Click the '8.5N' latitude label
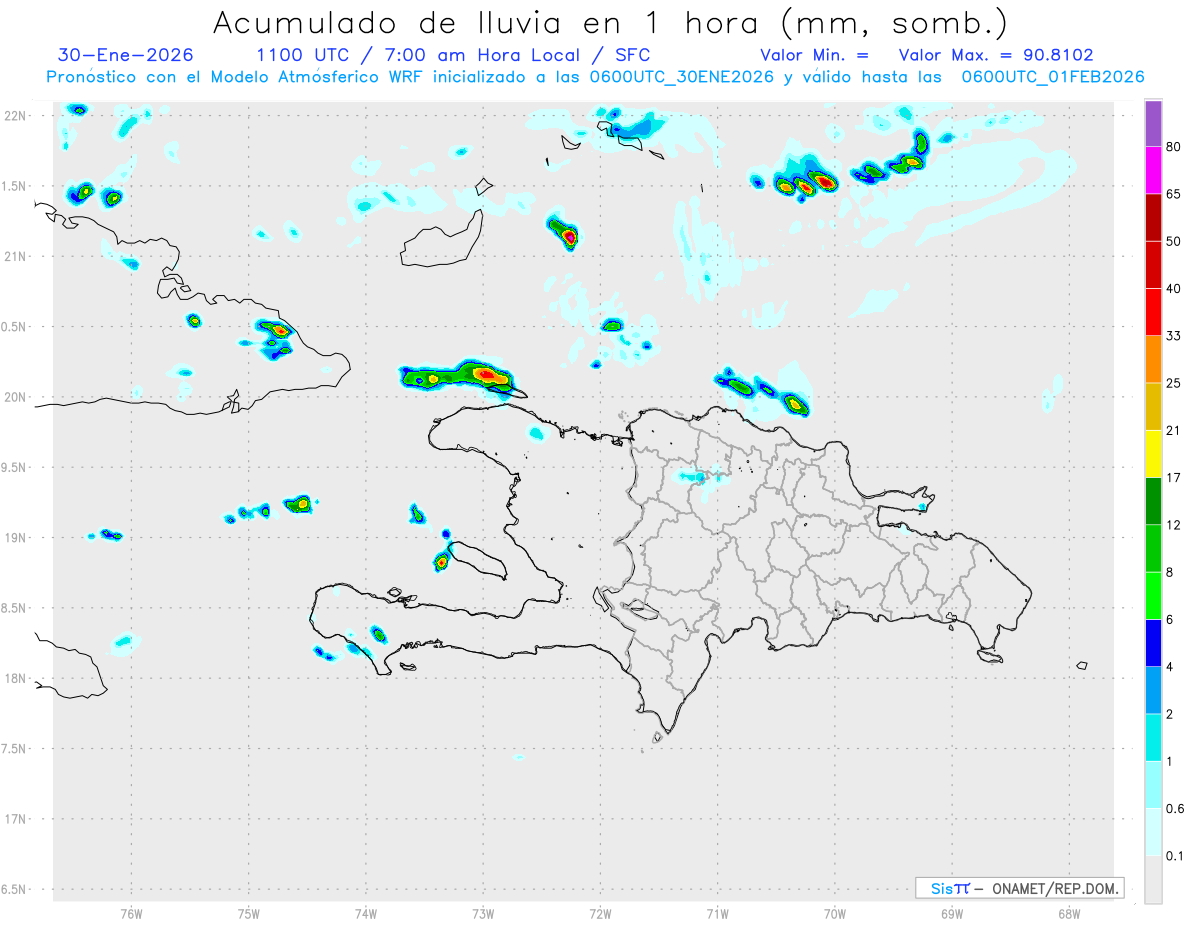This screenshot has width=1200, height=927. tap(14, 608)
